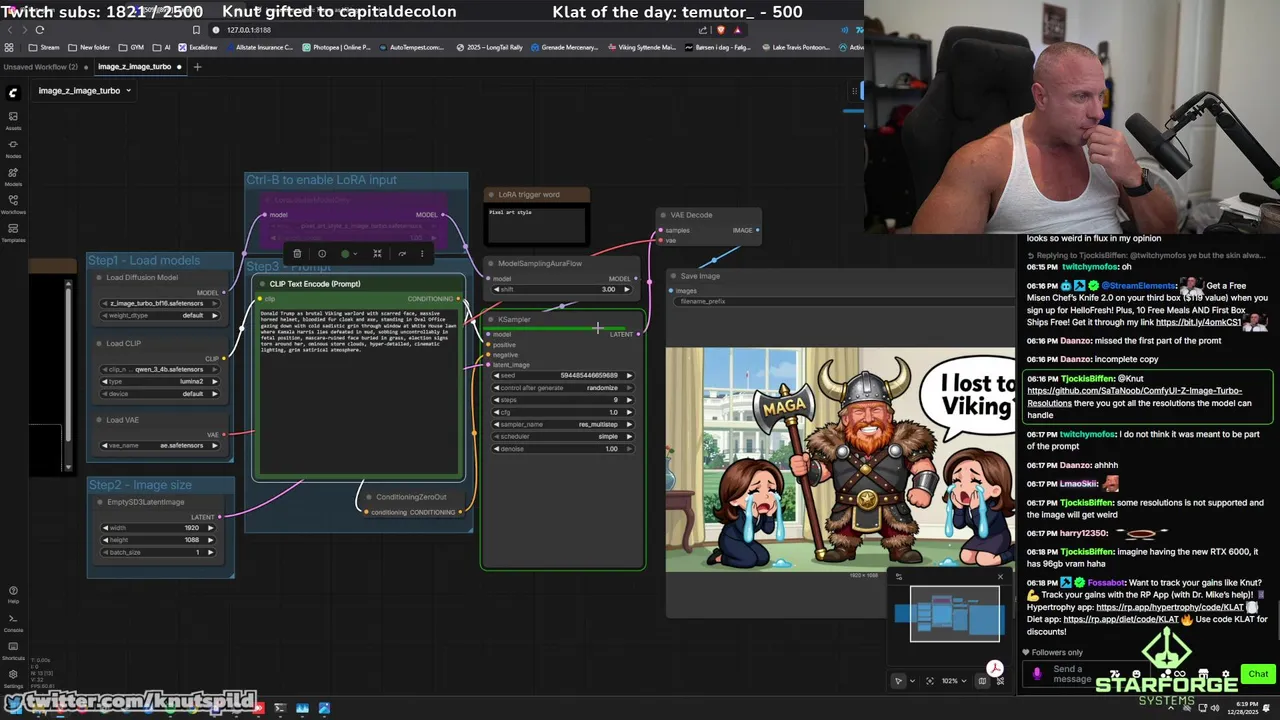
Task: Open image_z_image_turbo workflow dropdown
Action: 85,90
